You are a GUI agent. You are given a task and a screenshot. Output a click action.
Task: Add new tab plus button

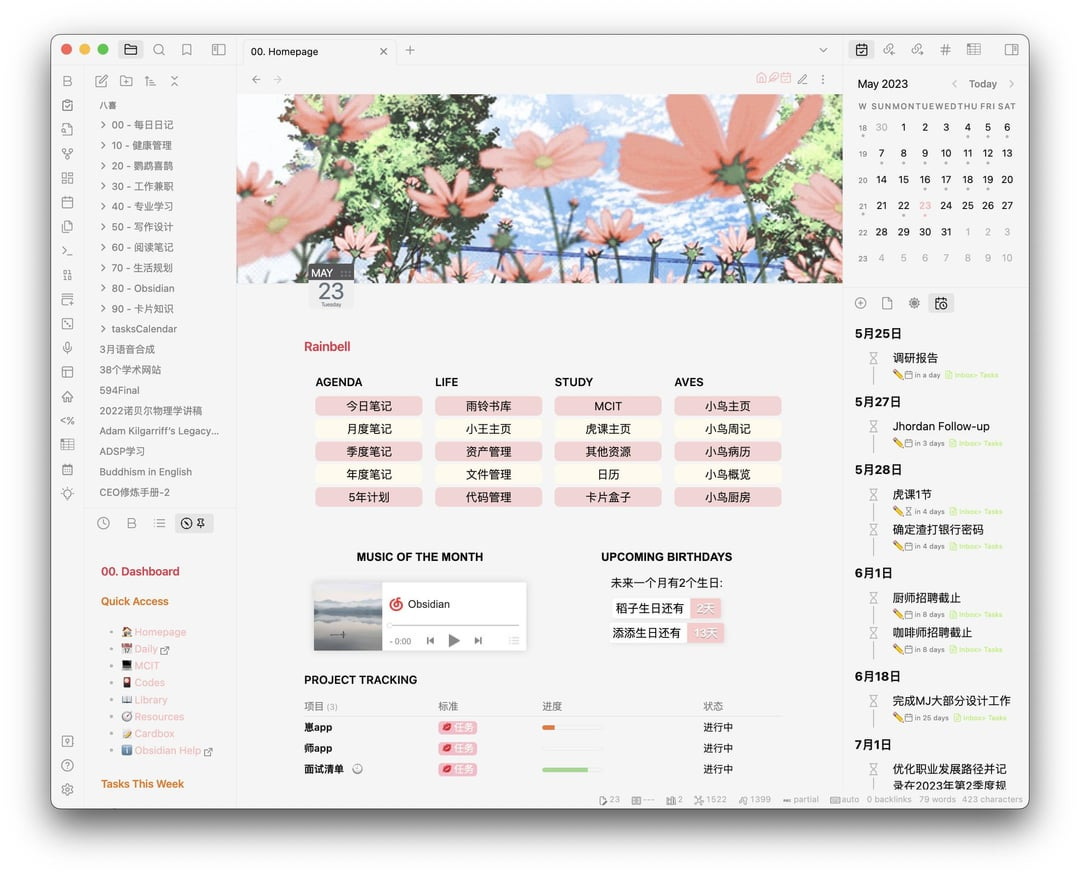410,50
